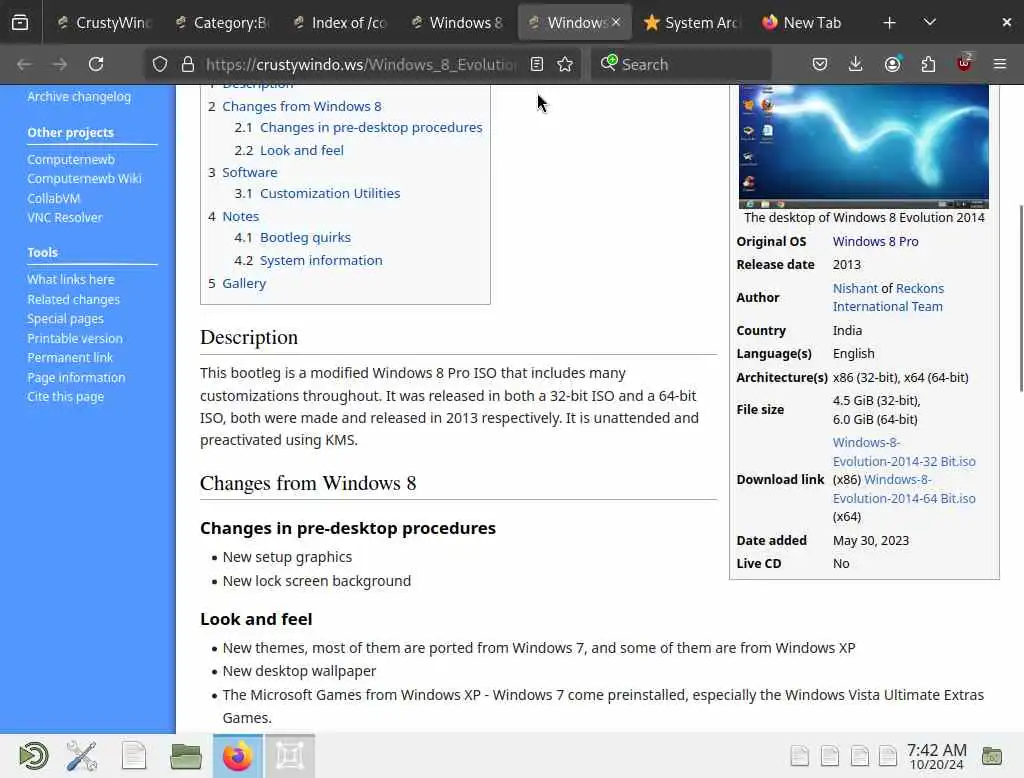The height and width of the screenshot is (778, 1024).
Task: Open Cite this page link
Action: (65, 397)
